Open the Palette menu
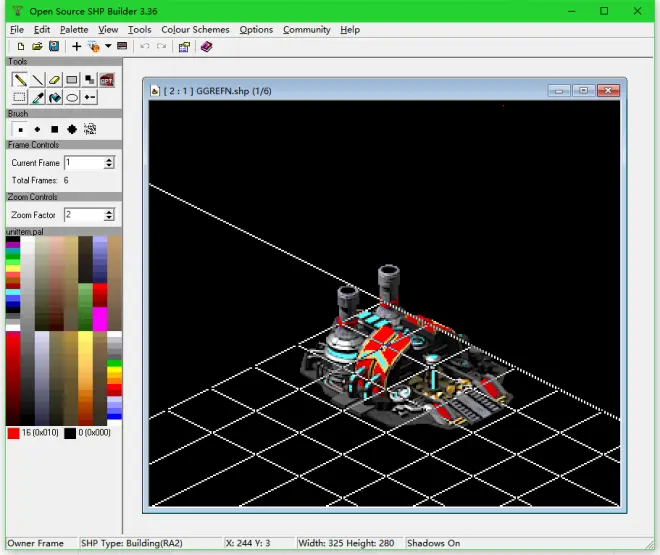Viewport: 660px width, 555px height. tap(74, 30)
